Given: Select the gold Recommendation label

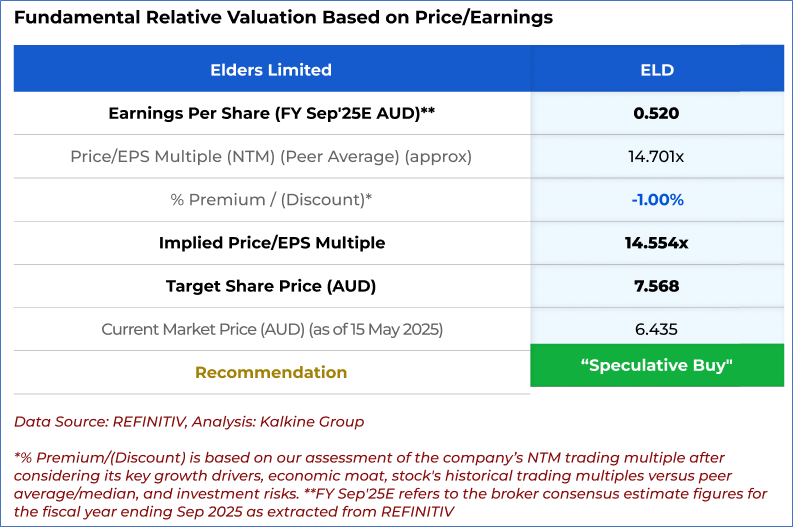Looking at the screenshot, I should click(x=271, y=372).
